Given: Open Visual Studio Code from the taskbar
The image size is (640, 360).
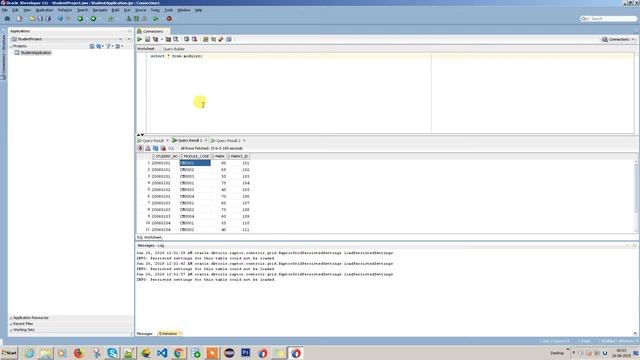Looking at the screenshot, I should point(162,353).
